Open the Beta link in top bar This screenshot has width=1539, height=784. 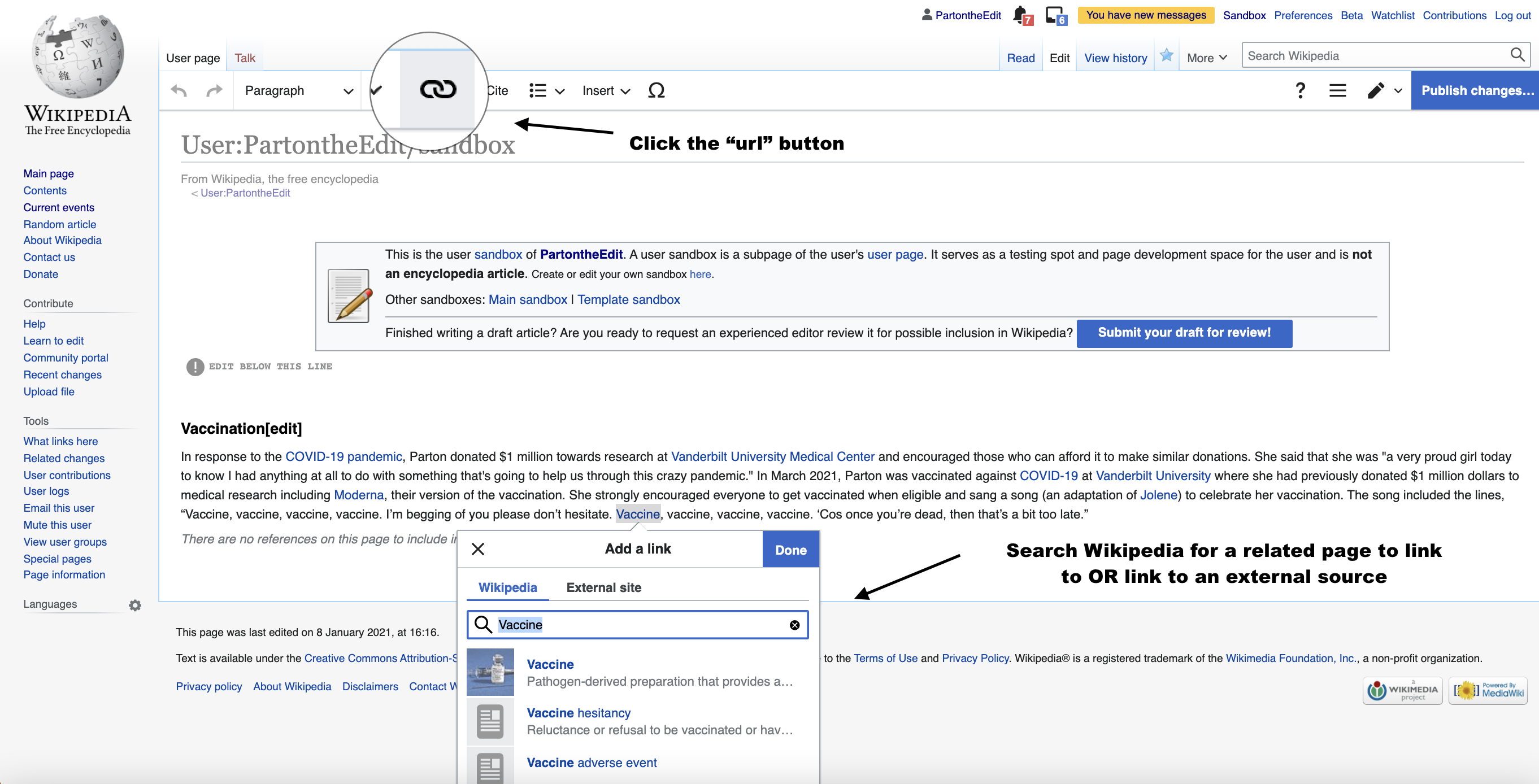click(x=1351, y=15)
